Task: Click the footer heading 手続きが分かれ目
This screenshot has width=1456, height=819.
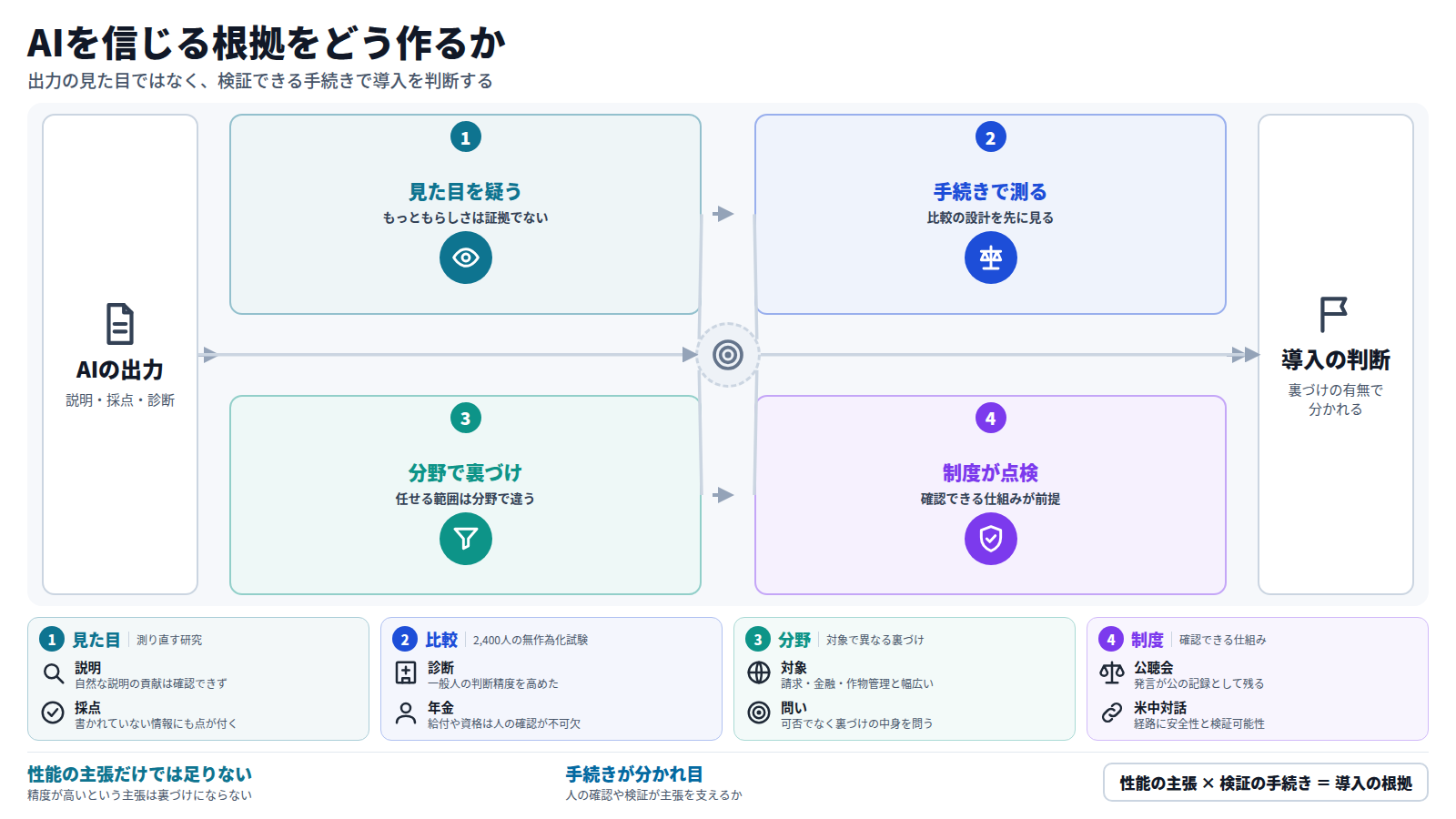Action: click(x=634, y=774)
